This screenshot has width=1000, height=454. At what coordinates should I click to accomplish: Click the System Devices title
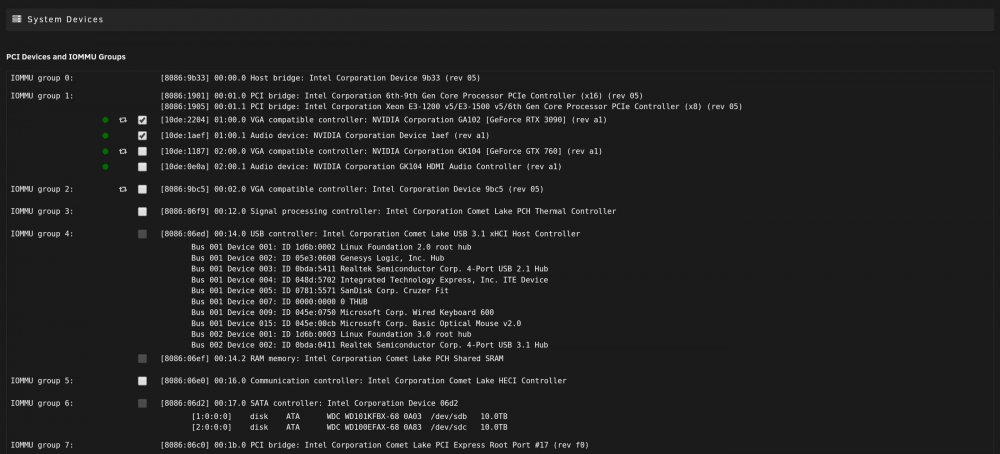pos(65,20)
